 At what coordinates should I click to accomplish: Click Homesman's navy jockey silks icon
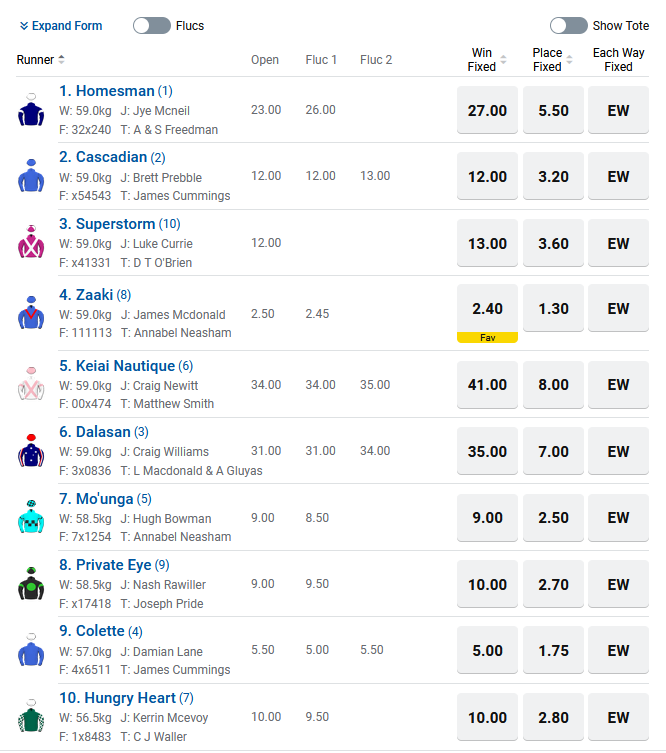31,110
